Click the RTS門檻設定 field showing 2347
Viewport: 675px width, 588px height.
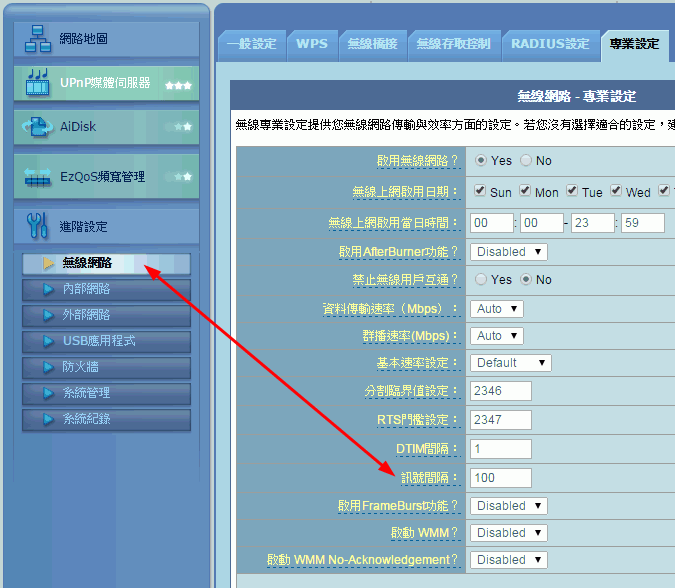click(501, 420)
